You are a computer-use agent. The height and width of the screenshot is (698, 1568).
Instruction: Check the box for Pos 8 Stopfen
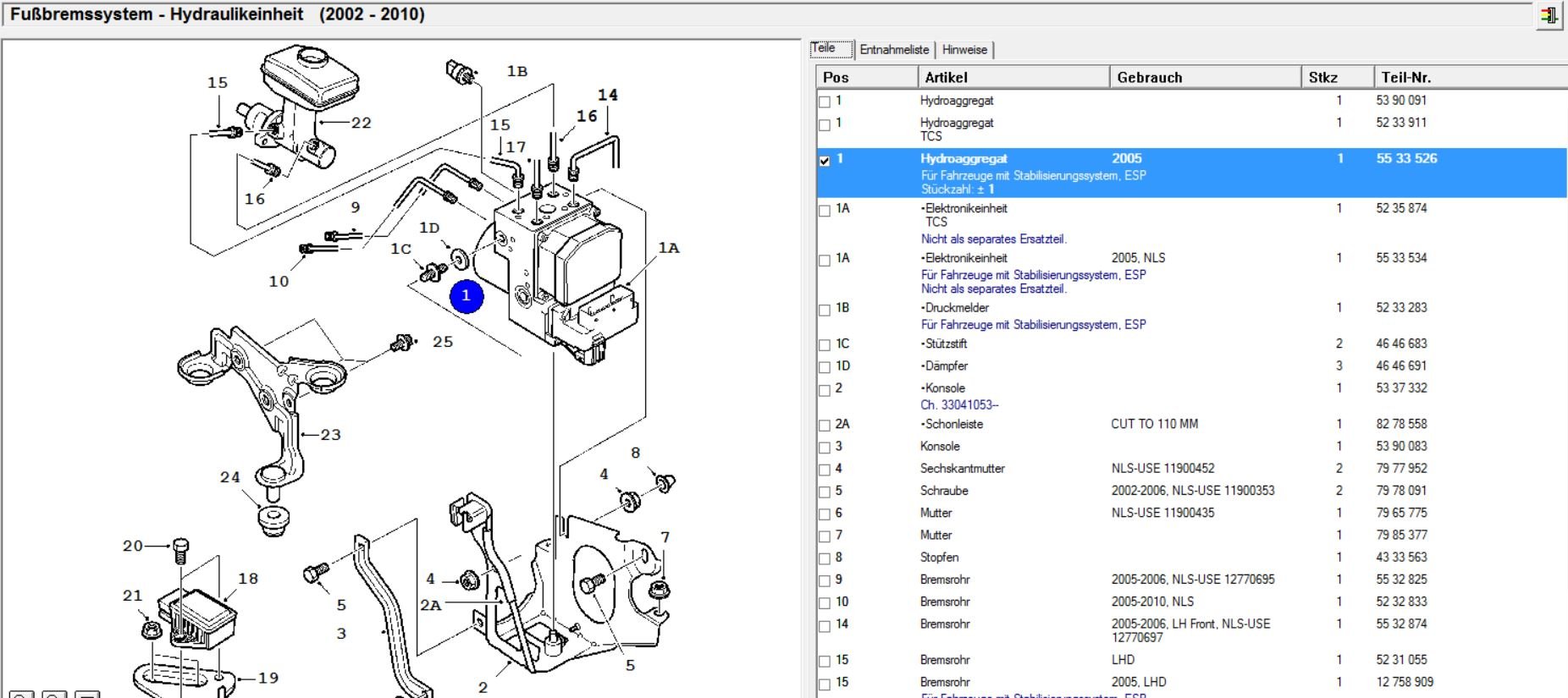[x=825, y=559]
